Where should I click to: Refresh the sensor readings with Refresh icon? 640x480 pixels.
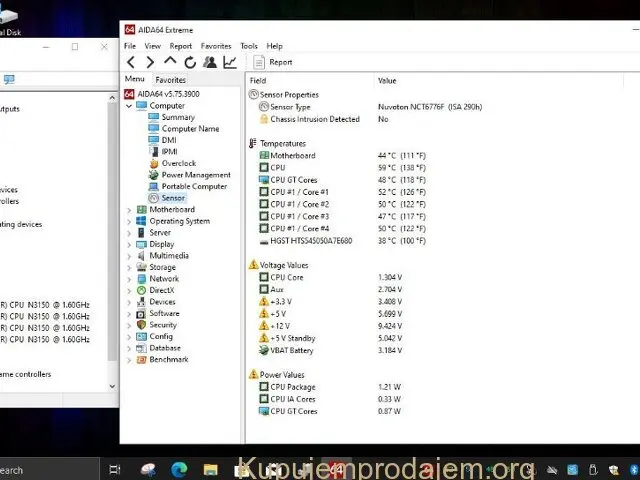(x=190, y=62)
